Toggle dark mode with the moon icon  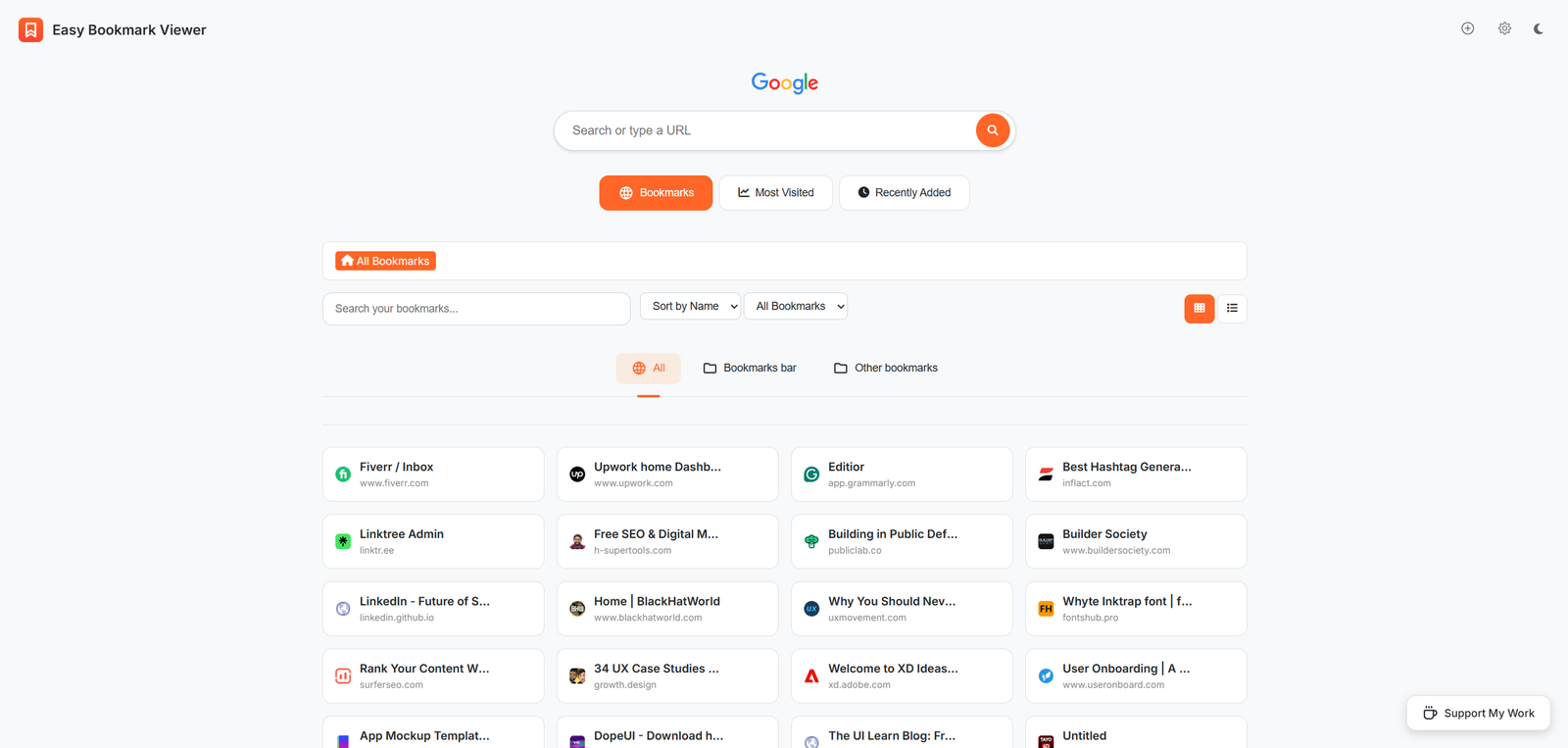click(1539, 28)
